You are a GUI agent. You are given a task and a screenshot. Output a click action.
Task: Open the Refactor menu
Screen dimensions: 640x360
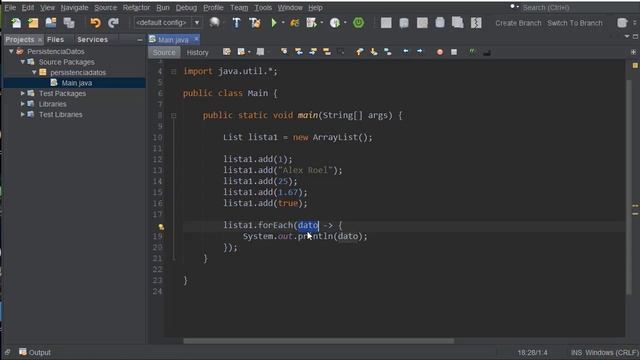(136, 8)
